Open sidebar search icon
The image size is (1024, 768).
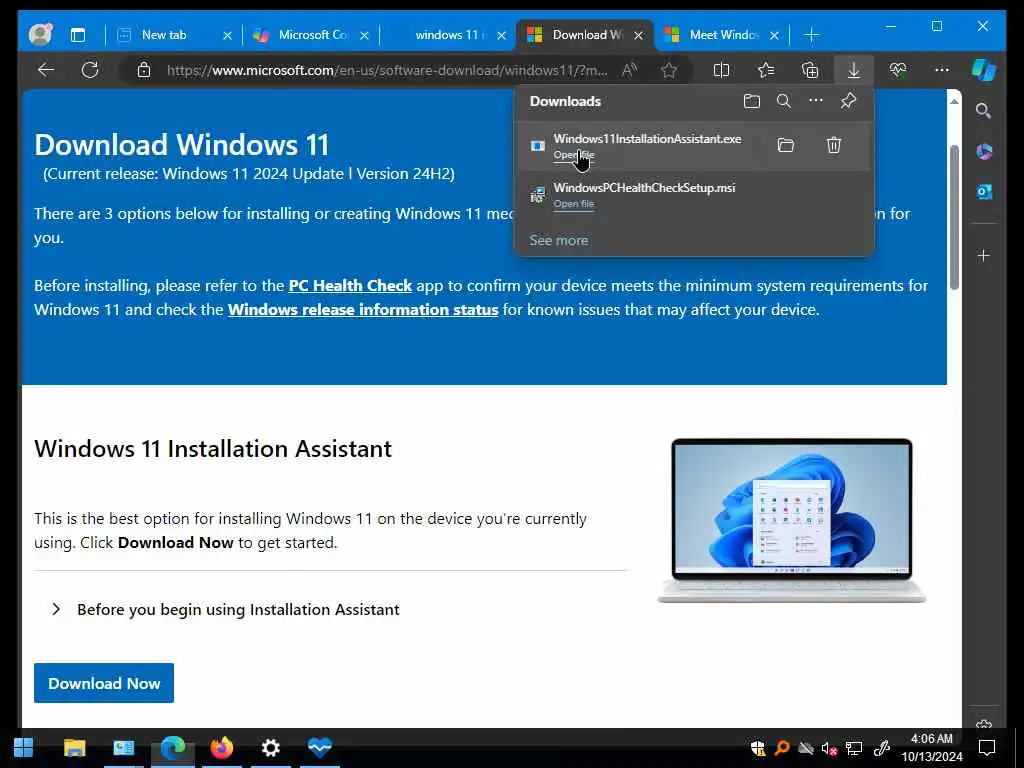[x=984, y=111]
